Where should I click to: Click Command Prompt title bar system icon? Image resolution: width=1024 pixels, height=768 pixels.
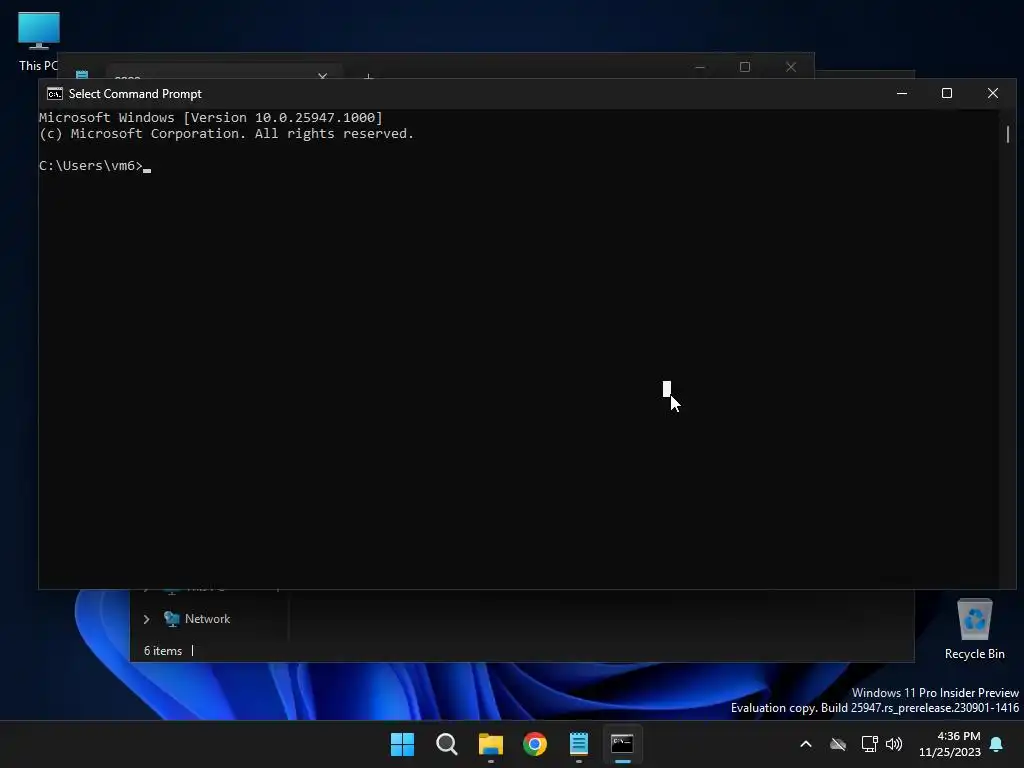click(x=55, y=94)
